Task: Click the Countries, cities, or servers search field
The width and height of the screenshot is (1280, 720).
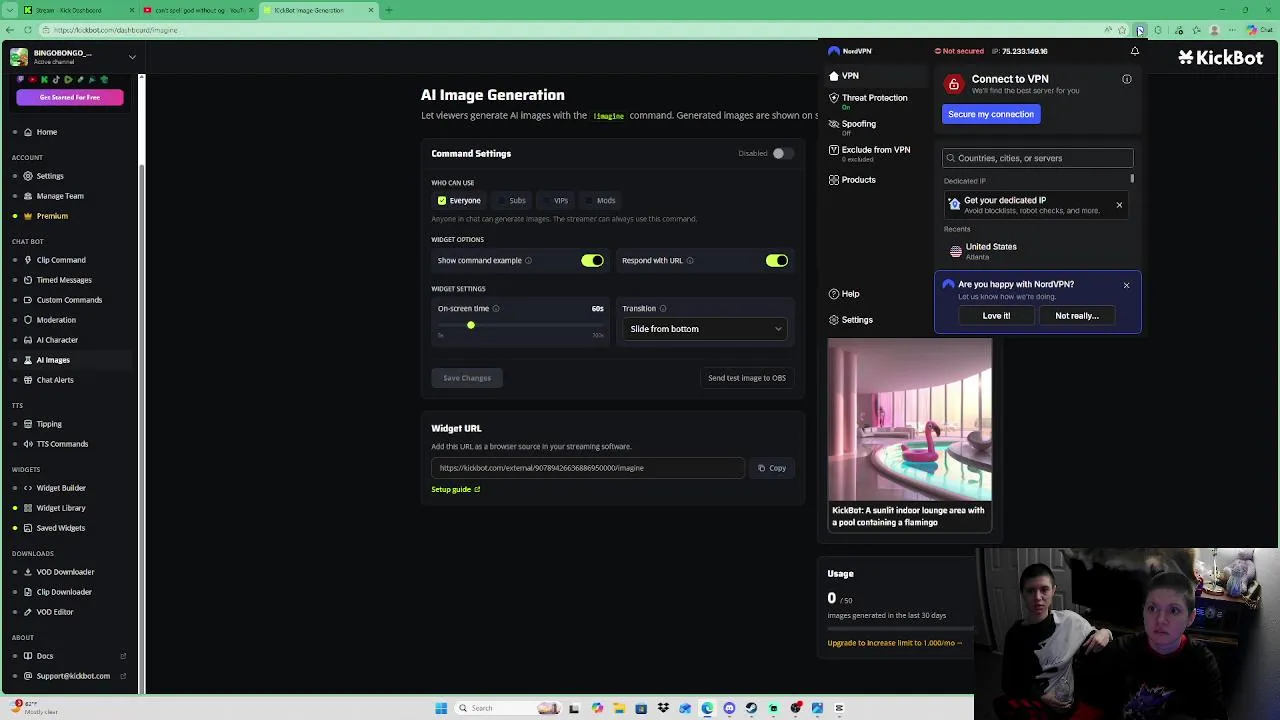Action: tap(1038, 158)
